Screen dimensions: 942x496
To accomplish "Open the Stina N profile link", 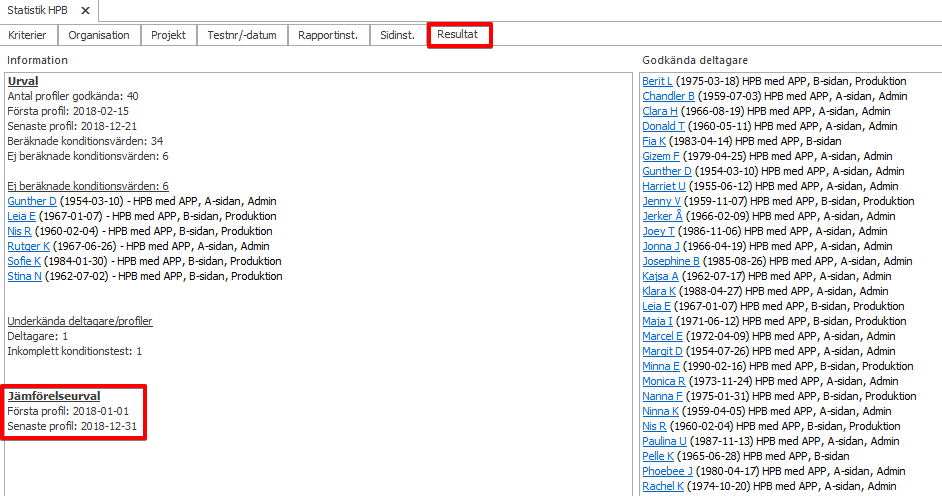I will point(25,276).
